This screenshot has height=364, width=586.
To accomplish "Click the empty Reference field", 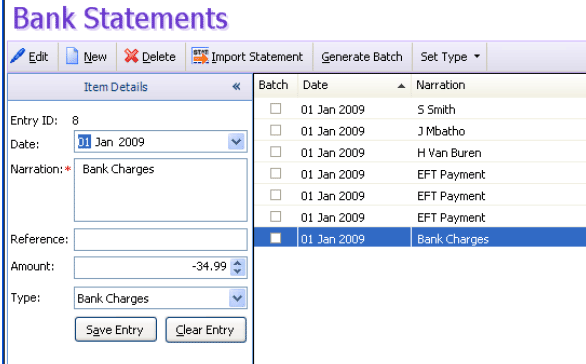I will 161,239.
